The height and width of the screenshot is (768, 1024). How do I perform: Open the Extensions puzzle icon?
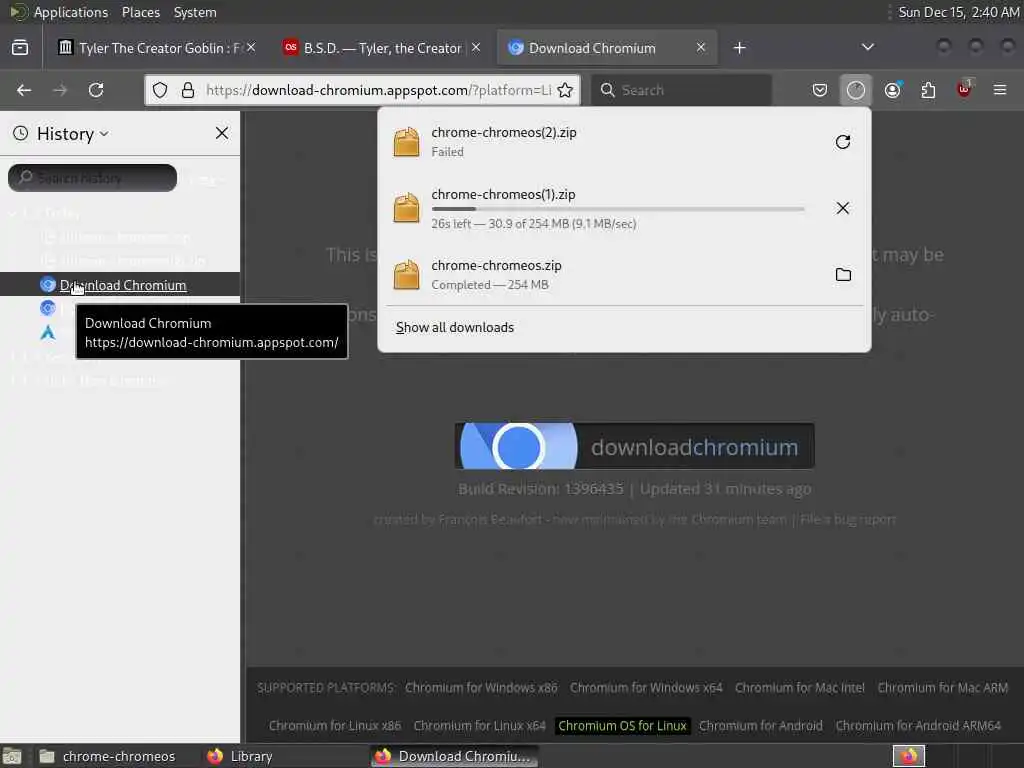click(x=928, y=90)
